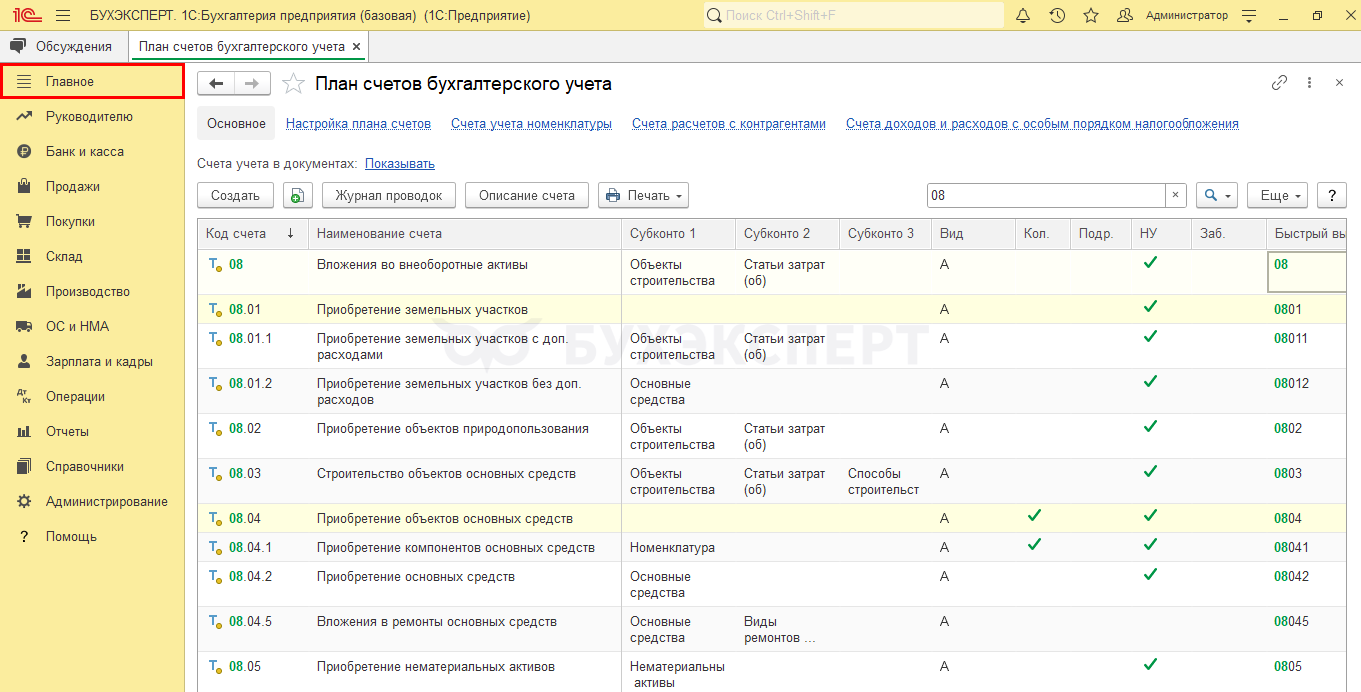
Task: Expand the Еще menu
Action: click(x=1278, y=196)
